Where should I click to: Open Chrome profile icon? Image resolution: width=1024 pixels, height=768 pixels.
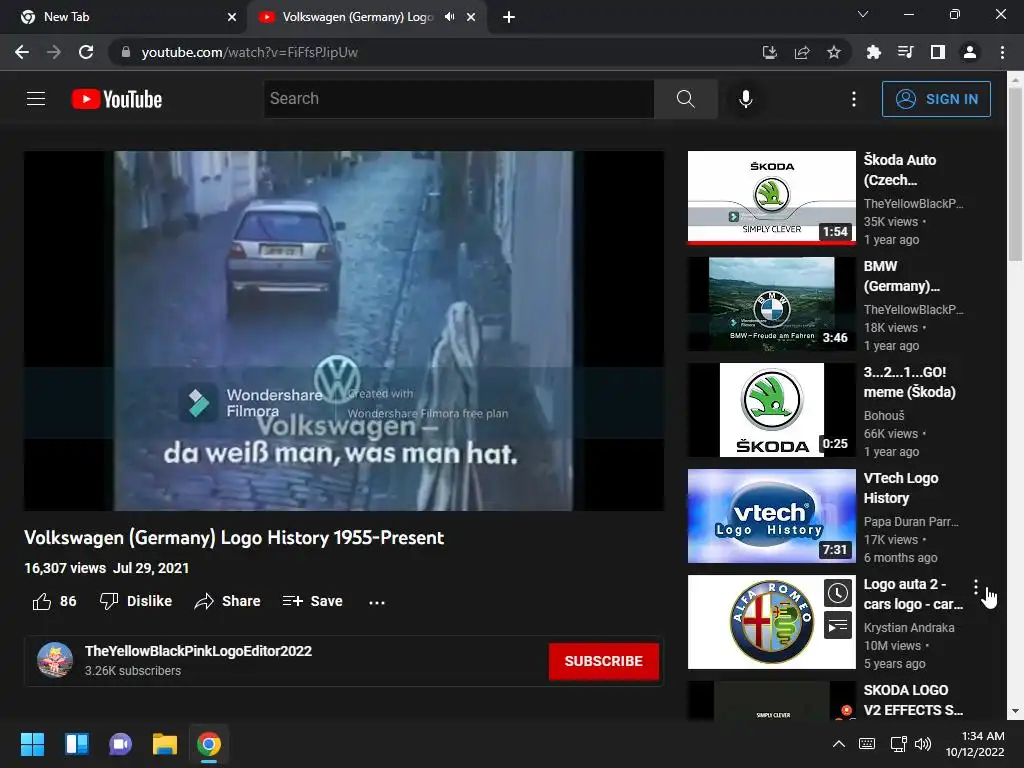[x=970, y=52]
